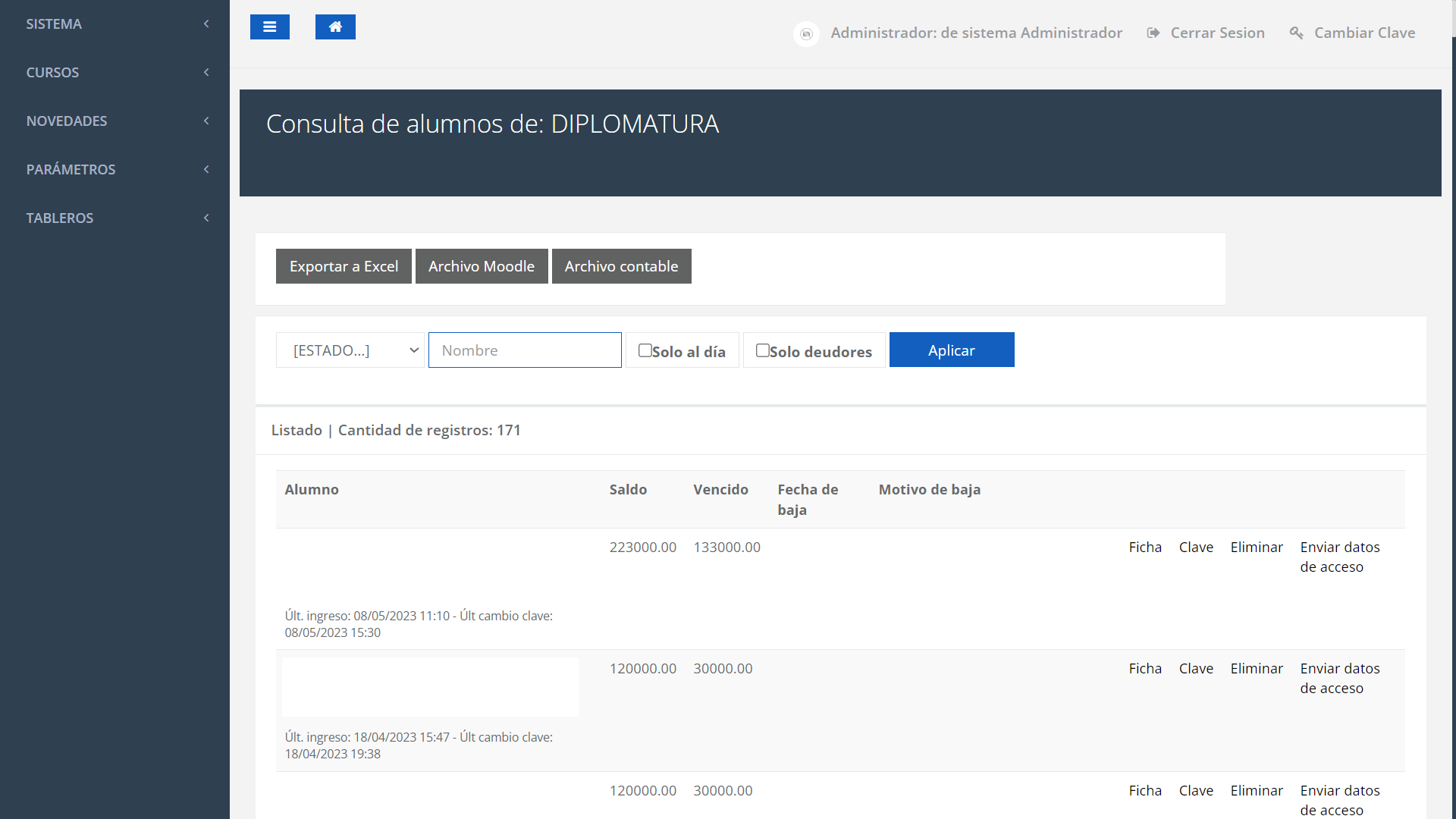Send access data for ingreso 18/04/2023 row
This screenshot has height=819, width=1456.
click(x=1340, y=679)
